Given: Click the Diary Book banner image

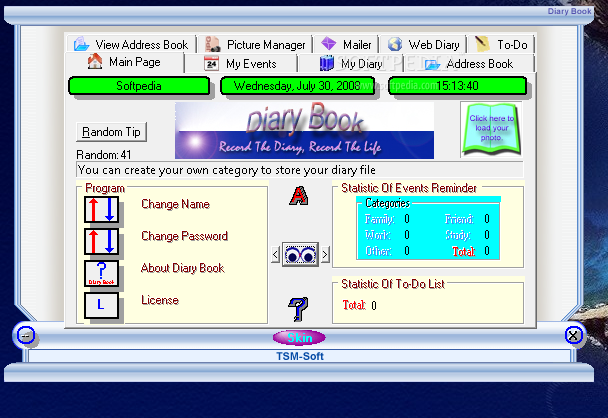Looking at the screenshot, I should [304, 130].
